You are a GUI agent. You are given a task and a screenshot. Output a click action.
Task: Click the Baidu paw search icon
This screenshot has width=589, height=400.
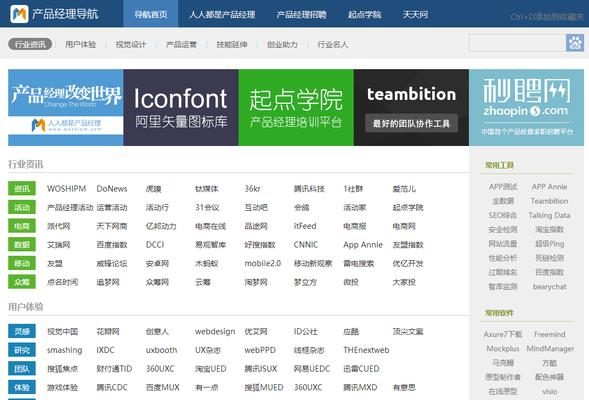[575, 43]
